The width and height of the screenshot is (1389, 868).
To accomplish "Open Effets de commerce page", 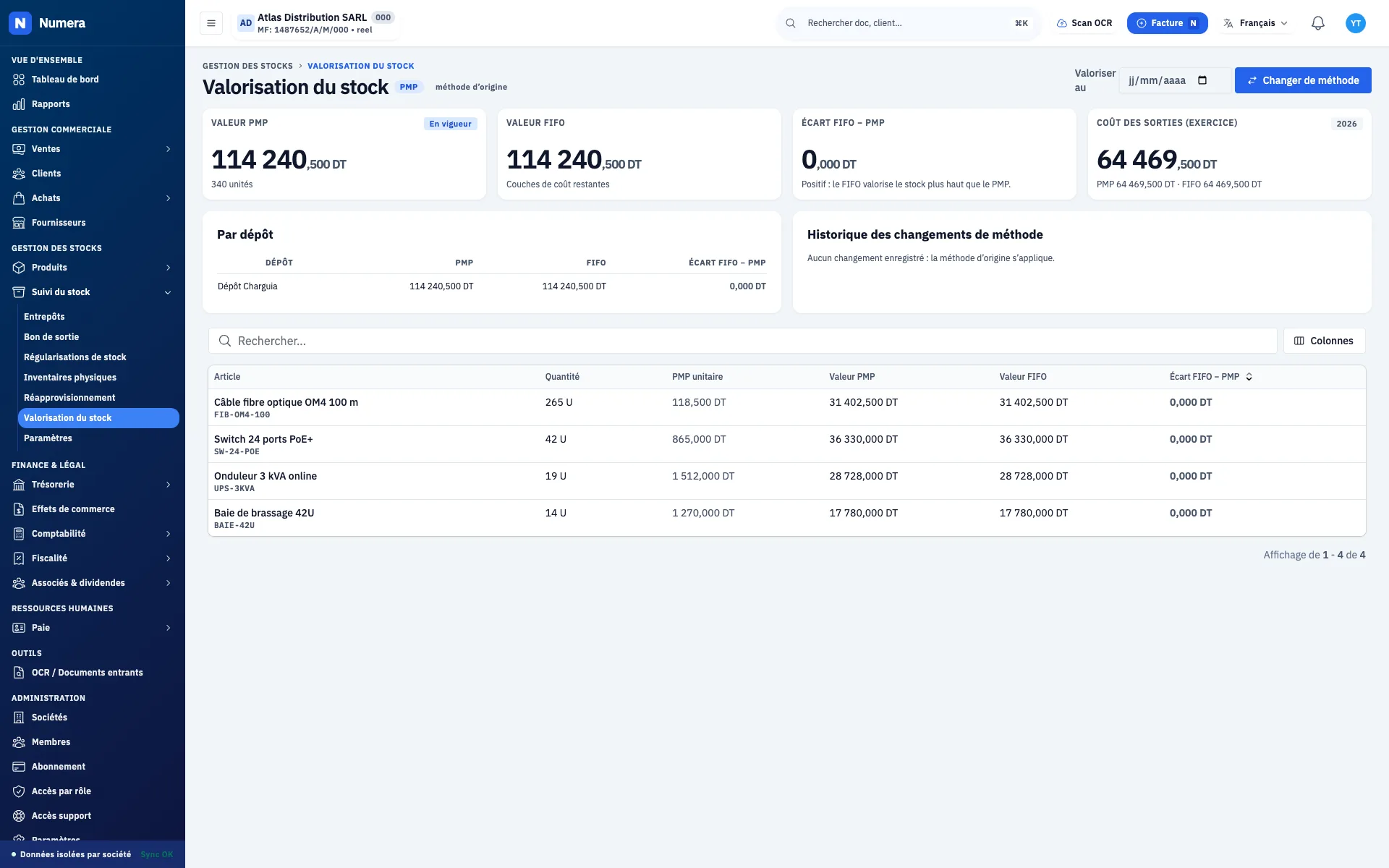I will tap(93, 509).
